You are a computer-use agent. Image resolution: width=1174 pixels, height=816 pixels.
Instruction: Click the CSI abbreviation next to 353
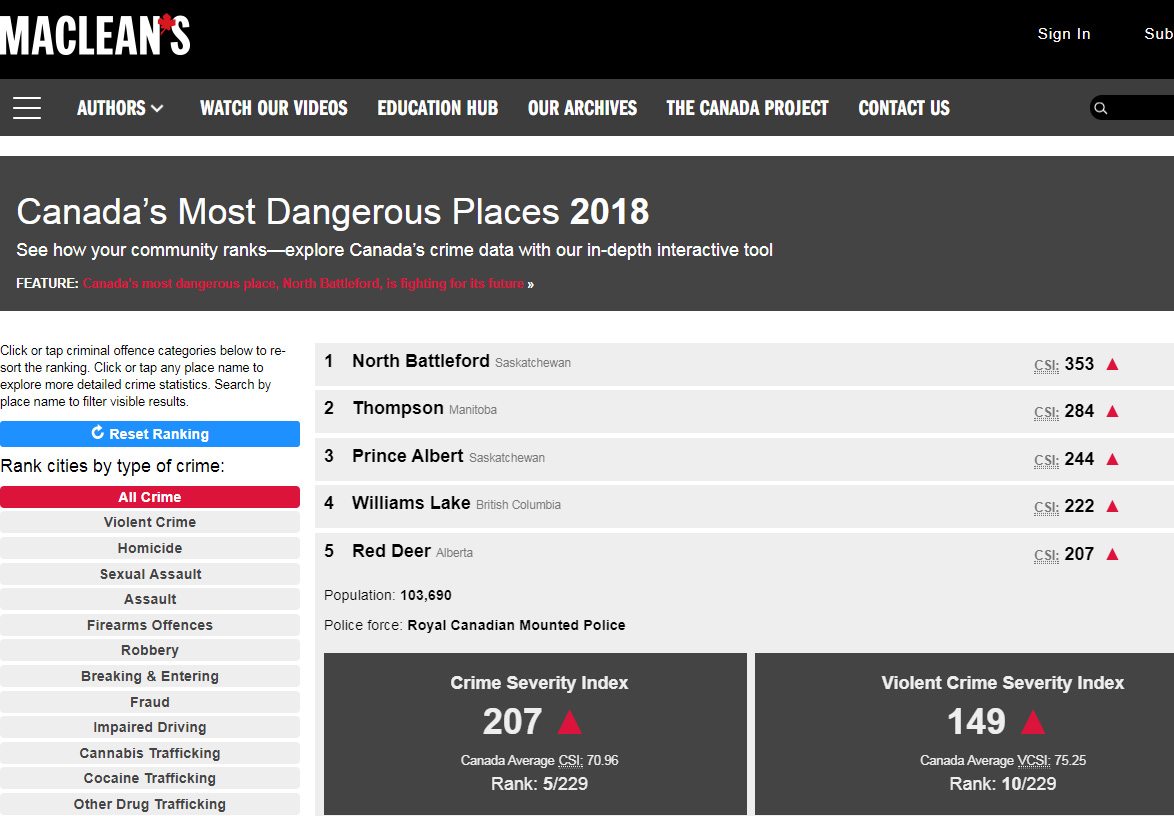point(1046,366)
